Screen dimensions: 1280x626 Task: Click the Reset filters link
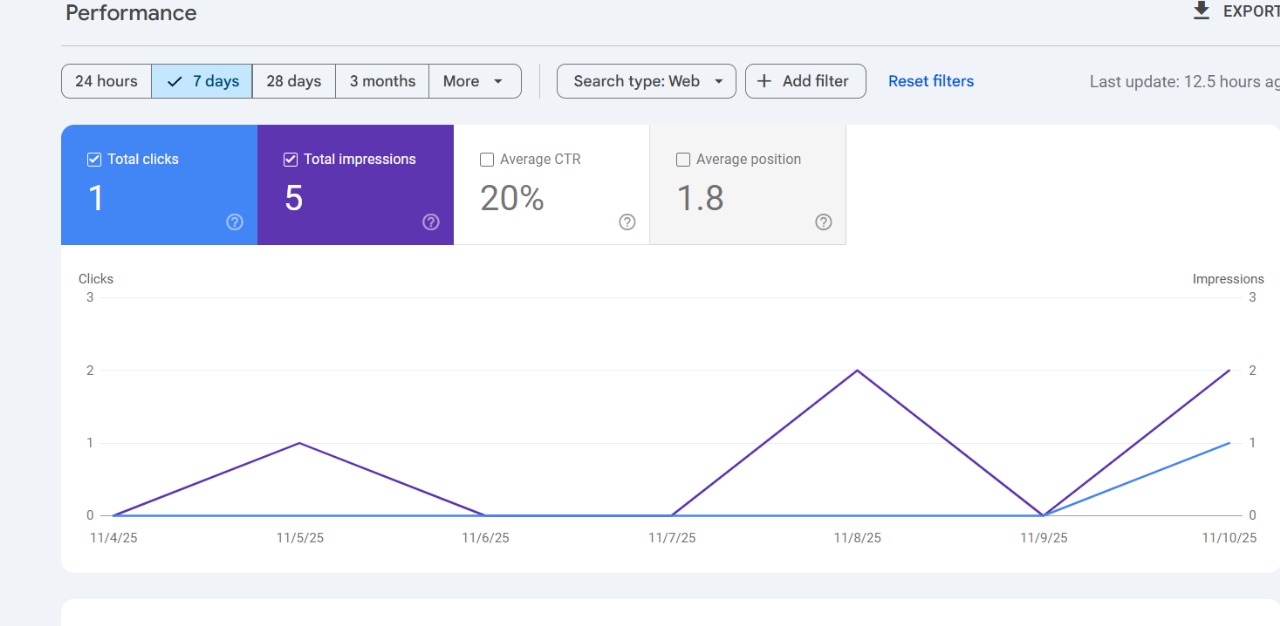pos(930,81)
